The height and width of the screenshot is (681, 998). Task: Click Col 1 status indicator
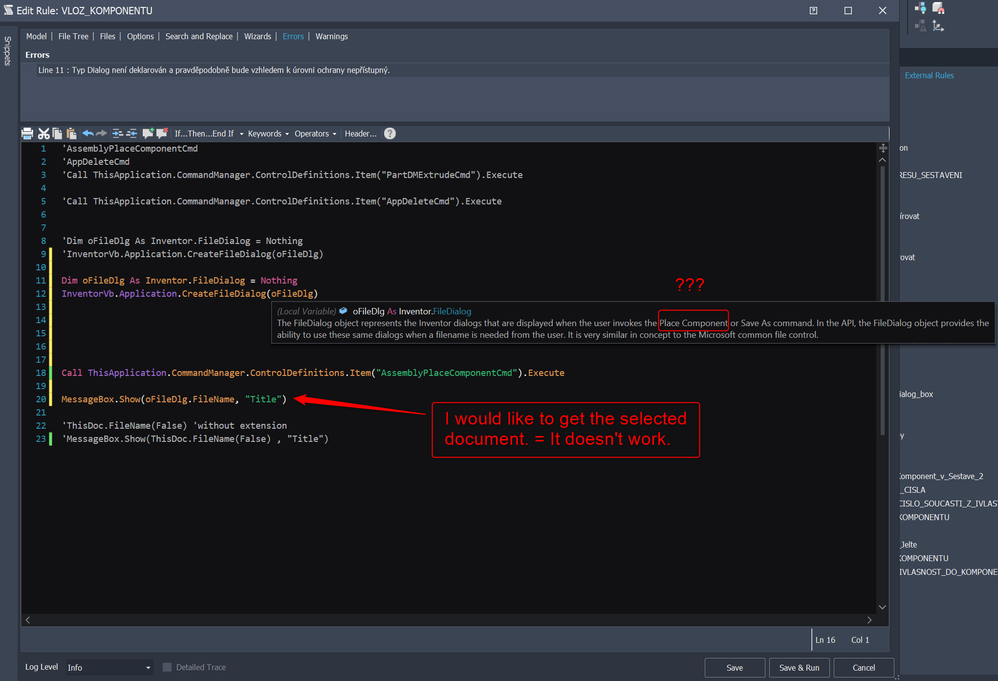tap(860, 640)
